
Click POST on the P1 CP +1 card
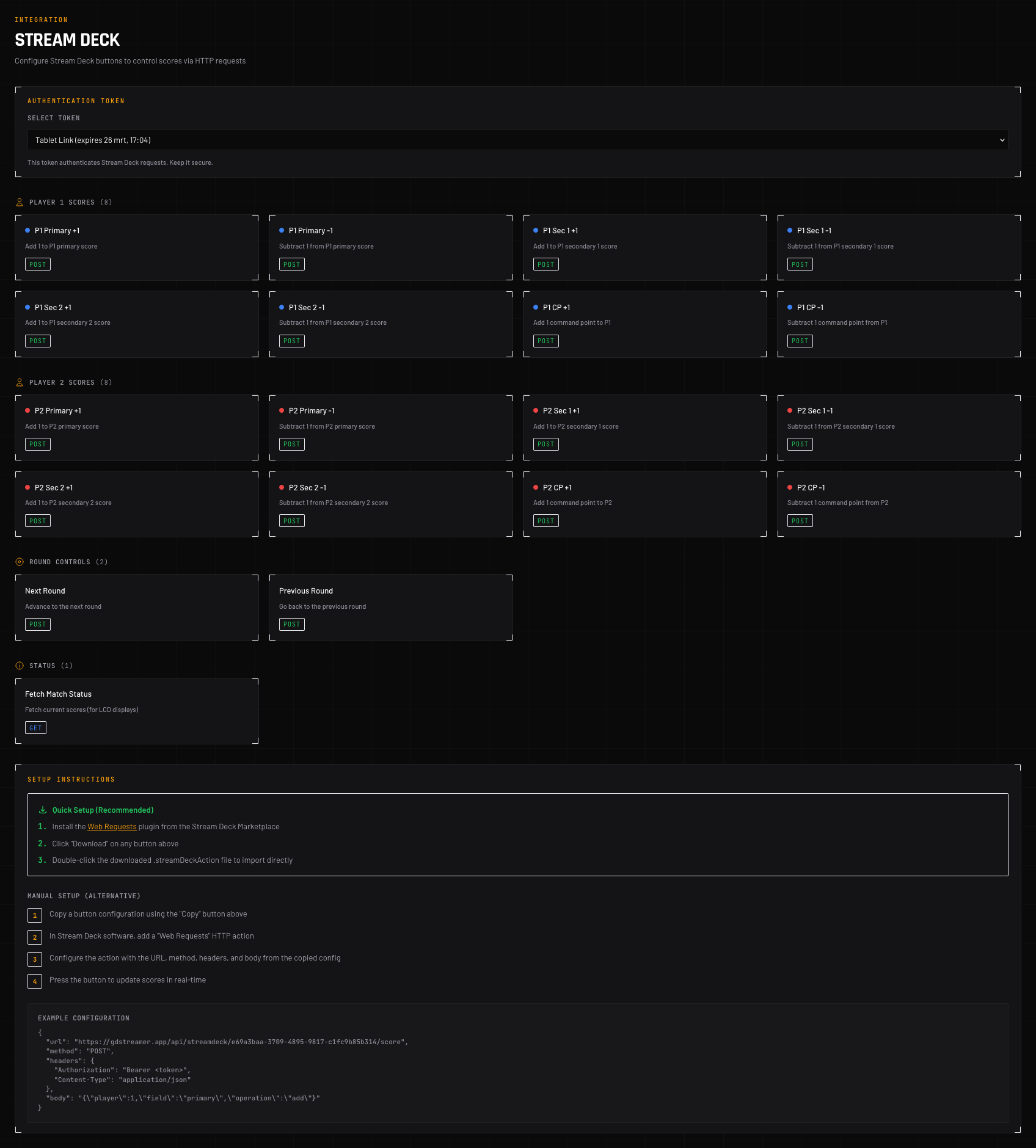coord(546,341)
